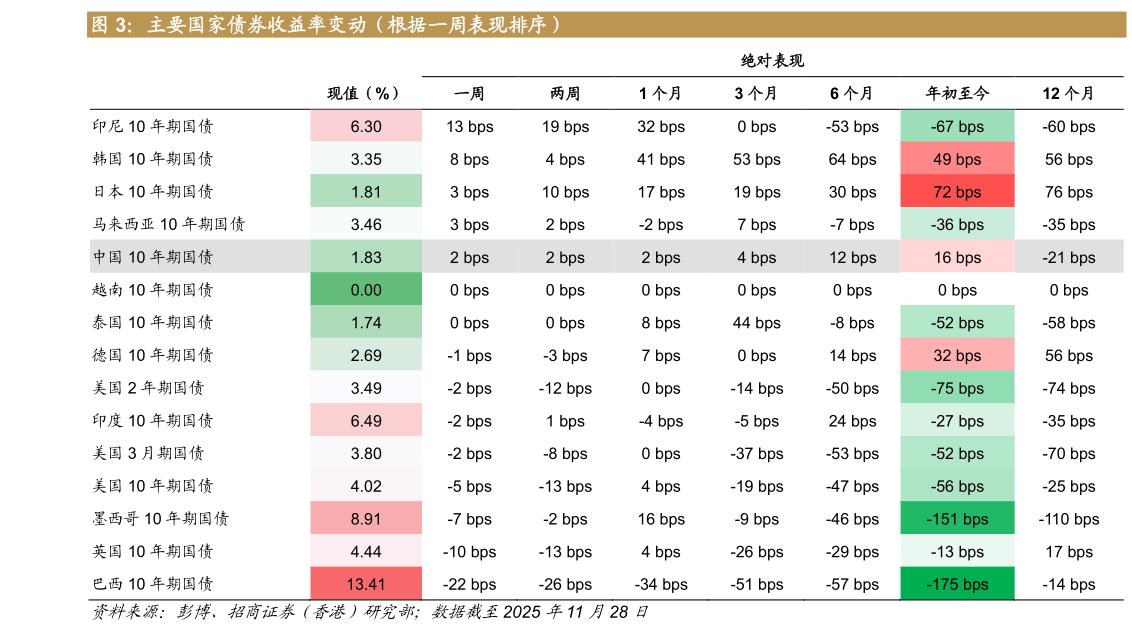Select the 0.00 green yield cell
Viewport: 1132px width, 625px height.
point(366,290)
